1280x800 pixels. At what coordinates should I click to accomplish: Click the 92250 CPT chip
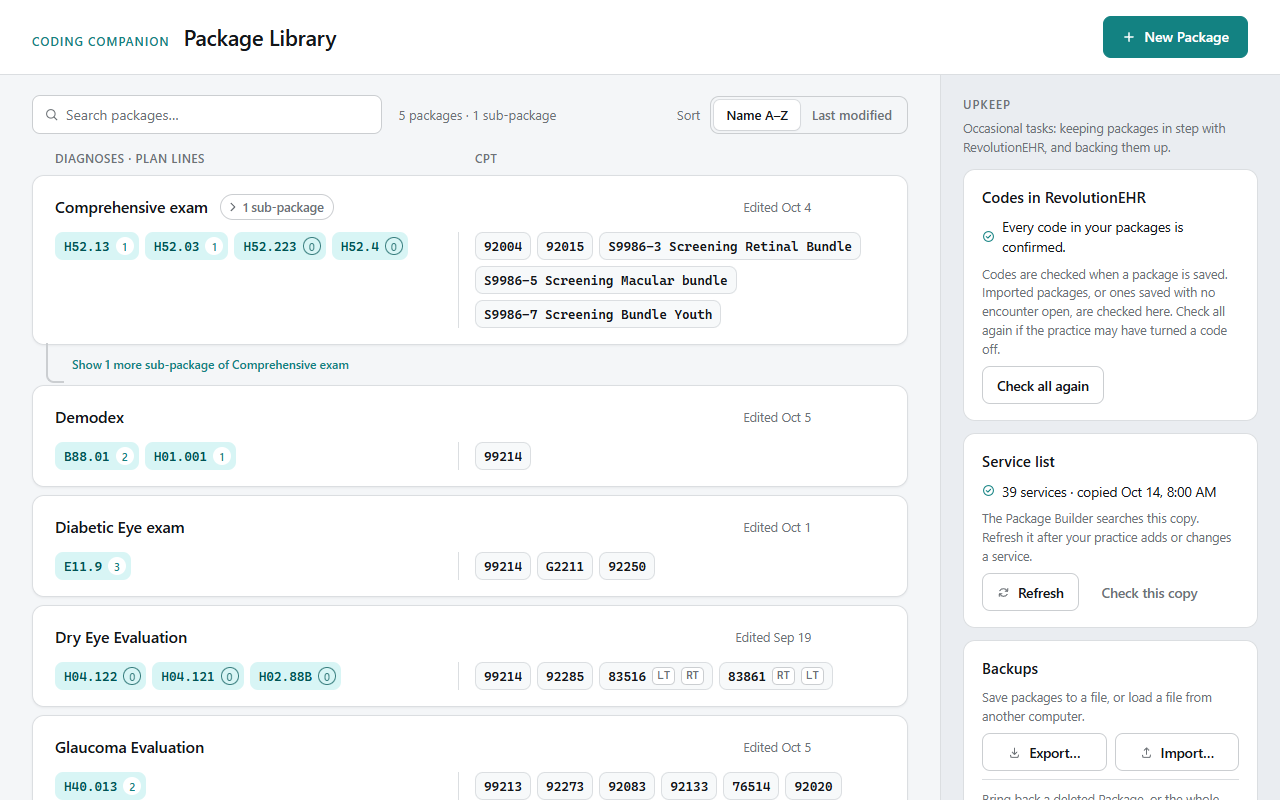pyautogui.click(x=627, y=566)
